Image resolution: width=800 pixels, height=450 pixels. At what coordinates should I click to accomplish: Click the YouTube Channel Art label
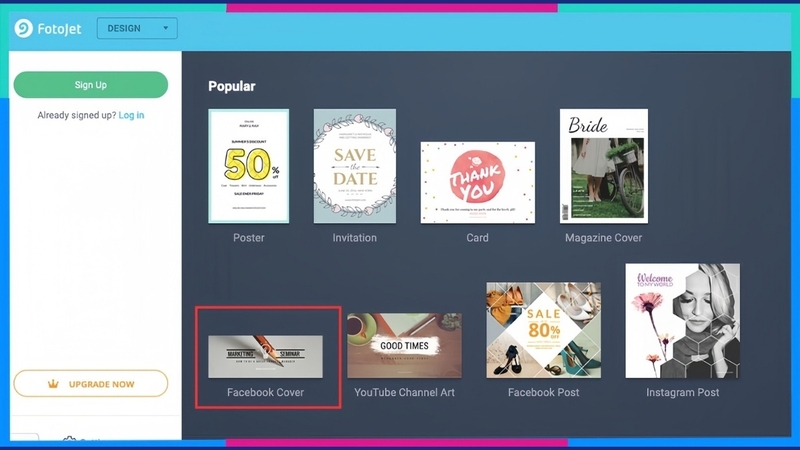click(x=405, y=392)
